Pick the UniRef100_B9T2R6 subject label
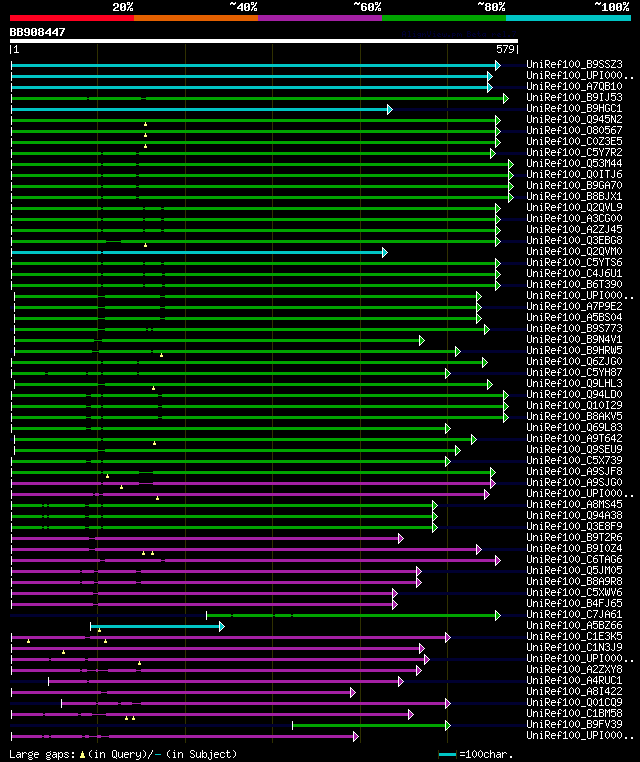The width and height of the screenshot is (640, 762). point(574,537)
